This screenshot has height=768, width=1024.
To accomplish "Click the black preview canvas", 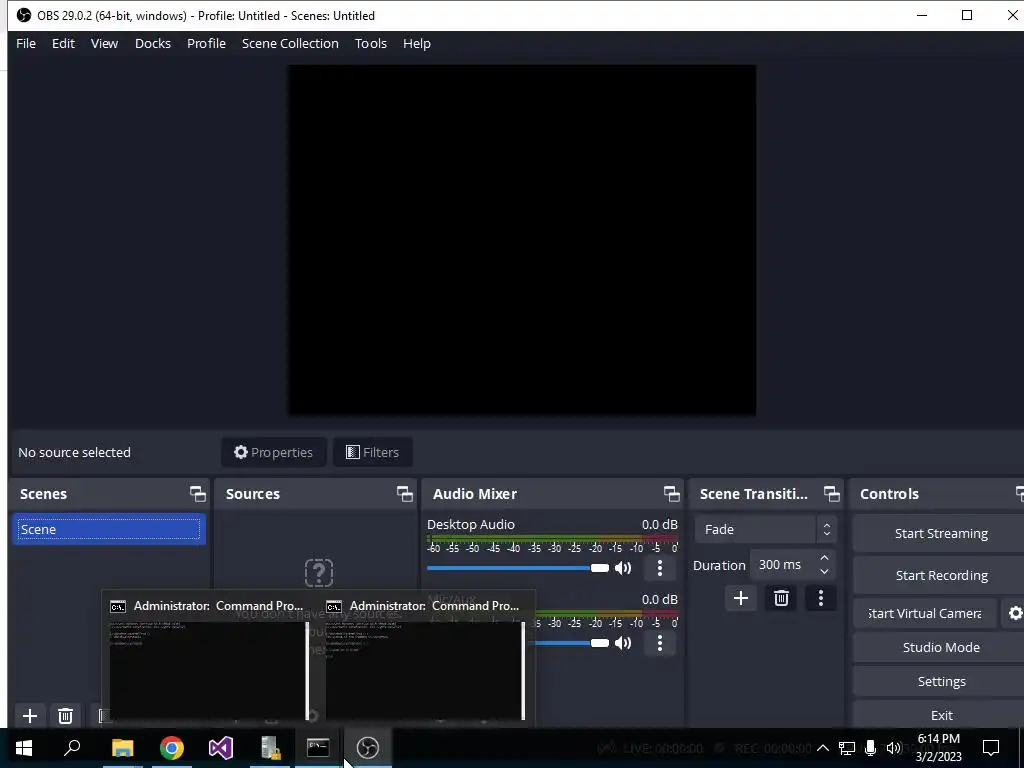I will pos(522,240).
